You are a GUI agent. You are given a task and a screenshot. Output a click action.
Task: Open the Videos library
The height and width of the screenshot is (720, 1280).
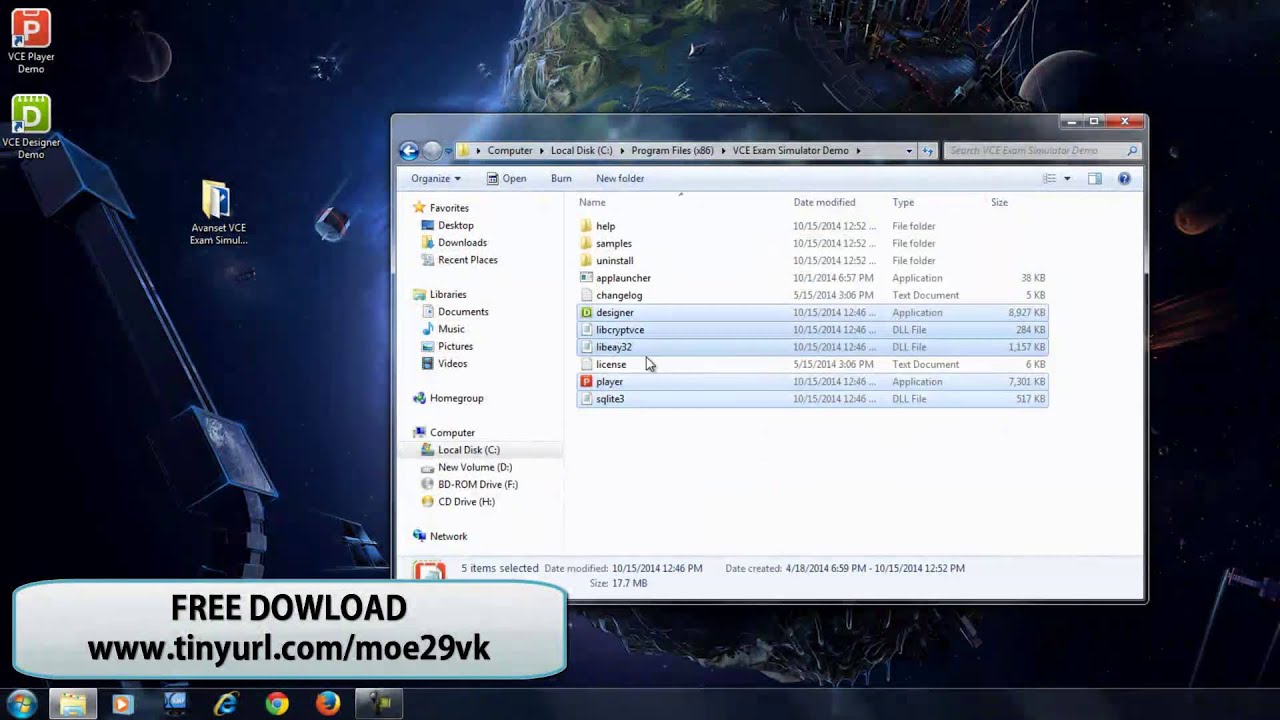(x=452, y=364)
